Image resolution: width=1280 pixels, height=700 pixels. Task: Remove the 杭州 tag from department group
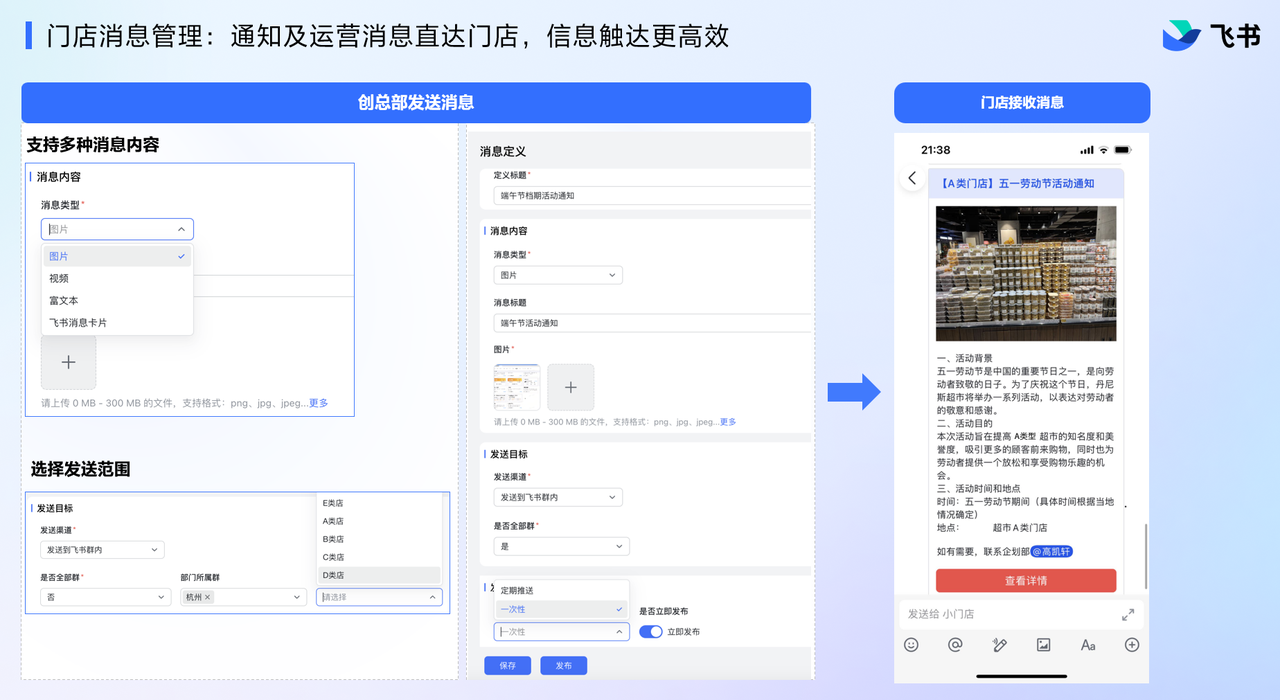[208, 597]
